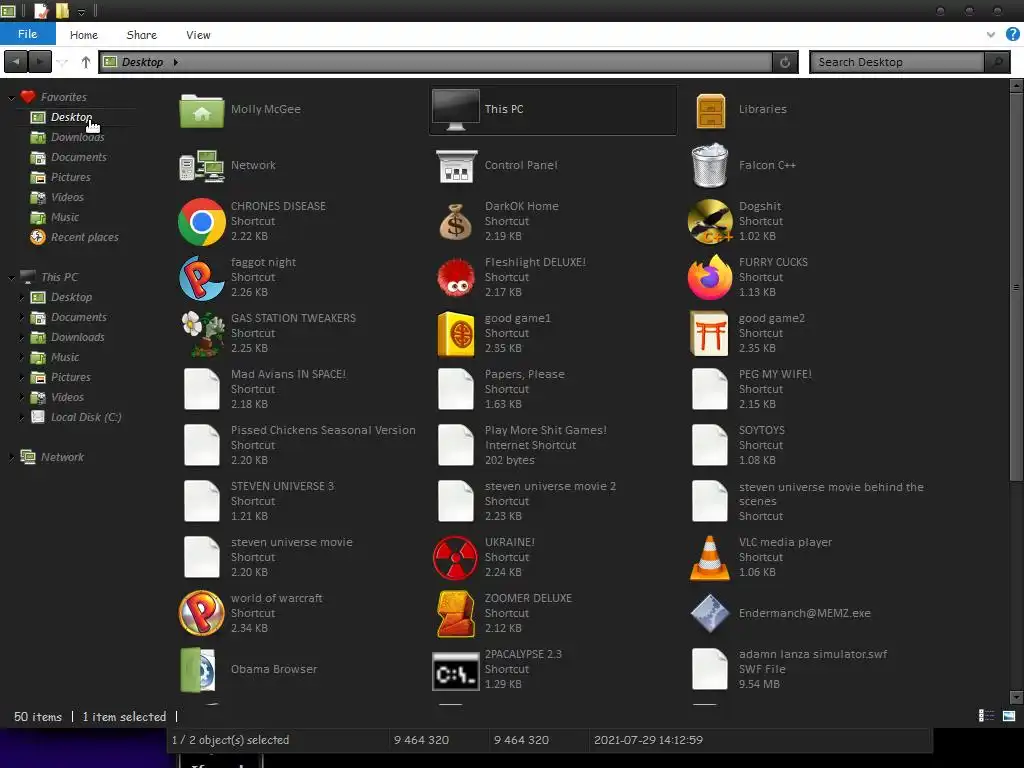Select the good game1 mahjong tile icon
The image size is (1024, 768).
(456, 334)
